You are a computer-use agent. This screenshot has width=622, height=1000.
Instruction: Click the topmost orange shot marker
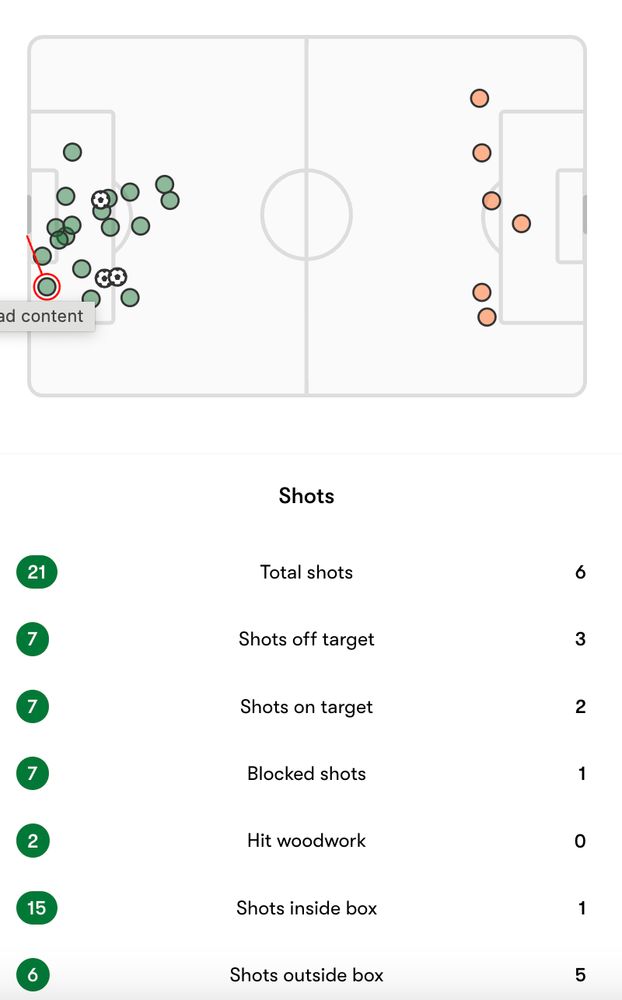click(x=479, y=98)
